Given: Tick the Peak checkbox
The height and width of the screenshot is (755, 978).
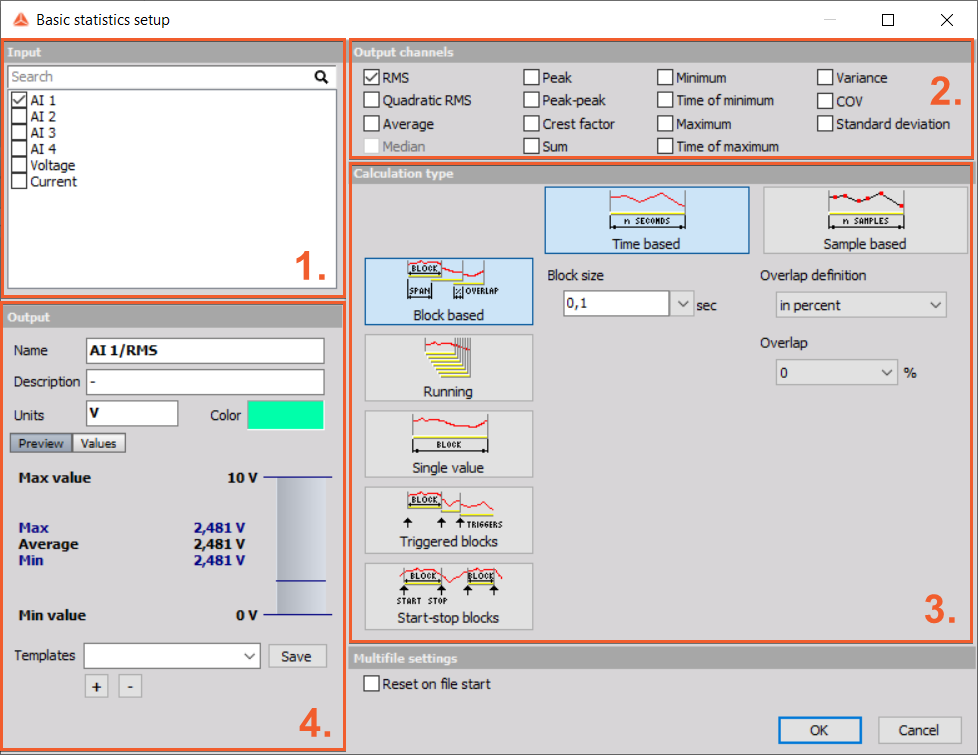Looking at the screenshot, I should pos(531,77).
